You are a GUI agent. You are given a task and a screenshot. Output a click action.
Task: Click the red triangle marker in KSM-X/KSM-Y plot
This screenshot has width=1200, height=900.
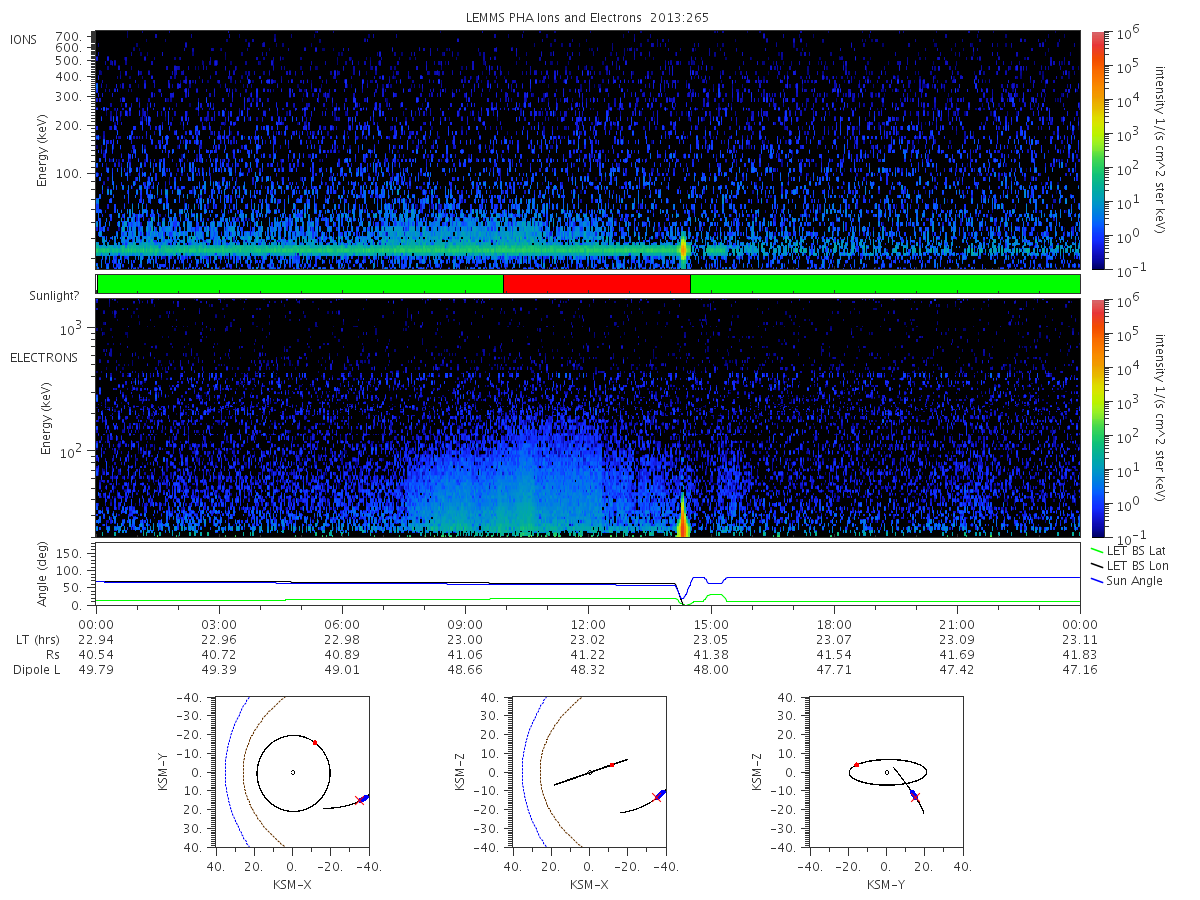(315, 742)
